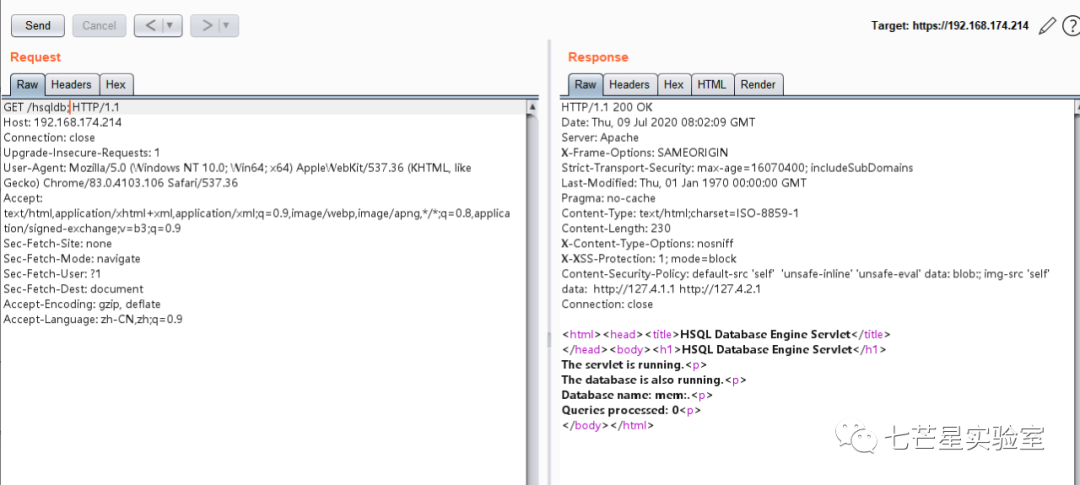The width and height of the screenshot is (1080, 485).
Task: Click the 'Target: https://192.168.174.214' label
Action: coord(950,26)
